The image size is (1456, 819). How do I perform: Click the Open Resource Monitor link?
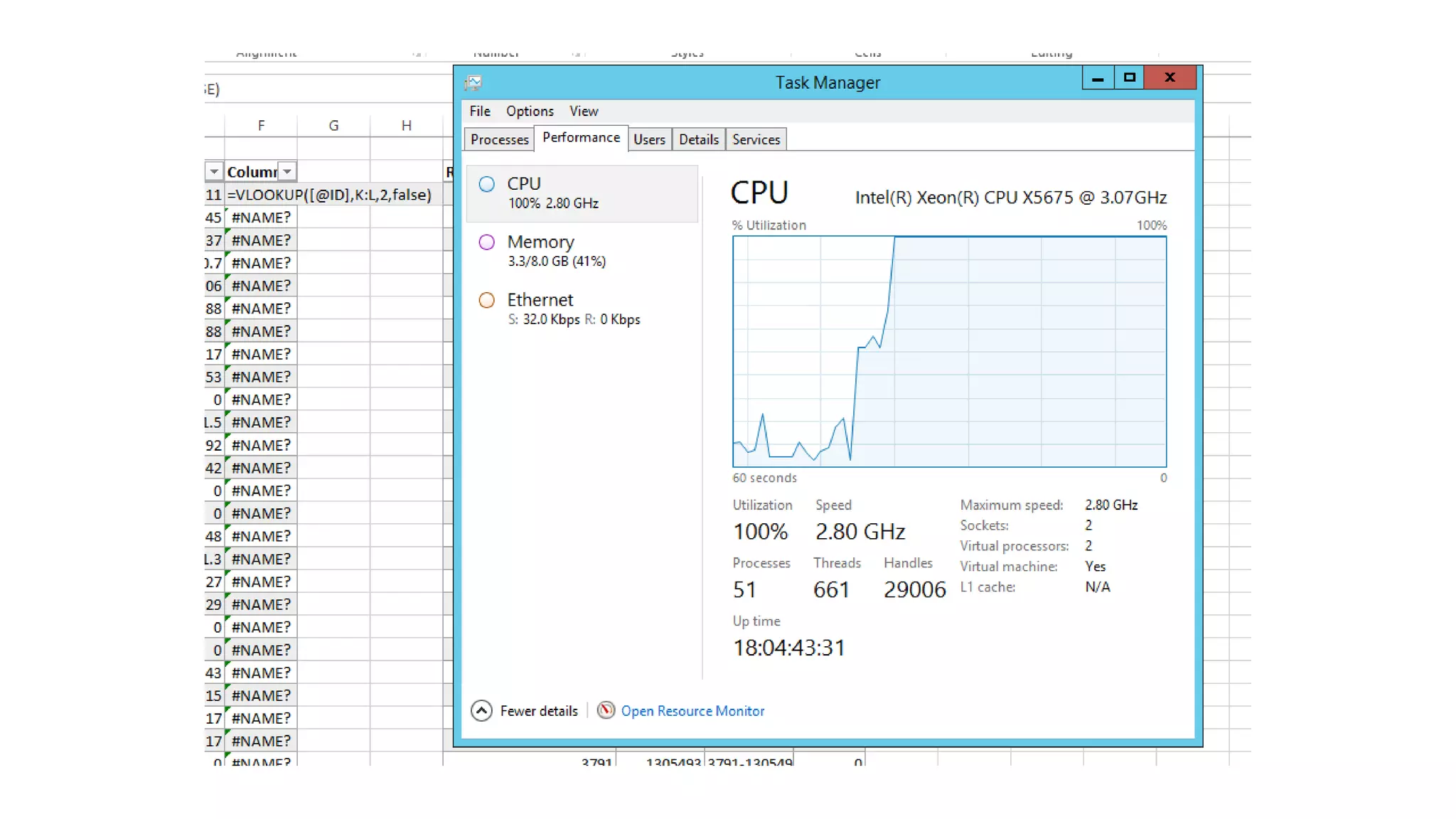692,712
